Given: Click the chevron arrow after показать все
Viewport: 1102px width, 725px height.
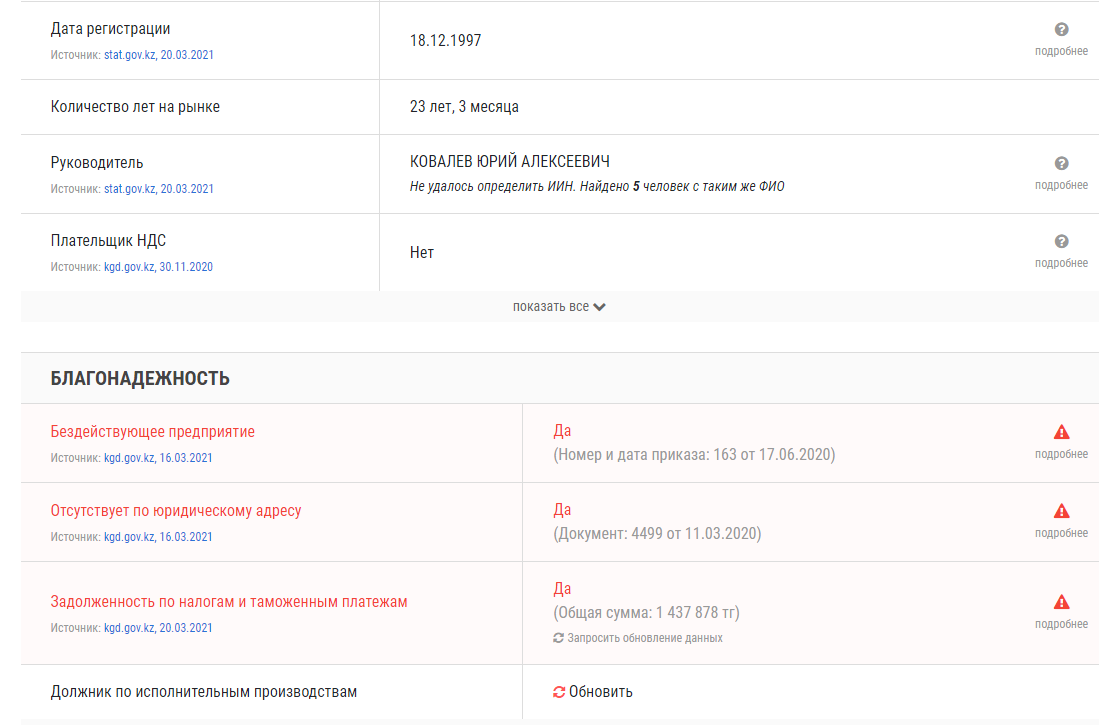Looking at the screenshot, I should point(599,307).
